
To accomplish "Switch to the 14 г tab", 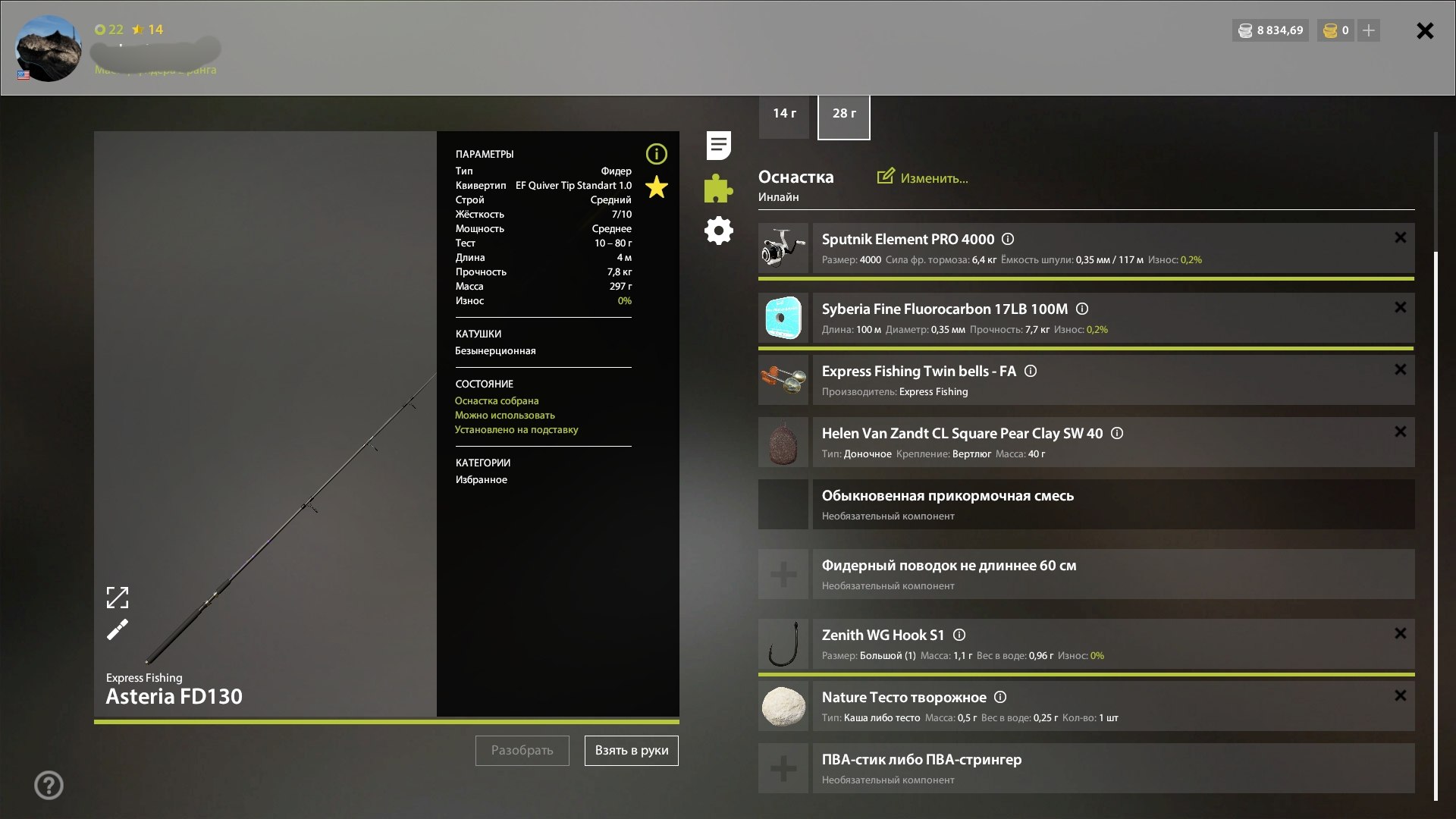I will pos(783,113).
